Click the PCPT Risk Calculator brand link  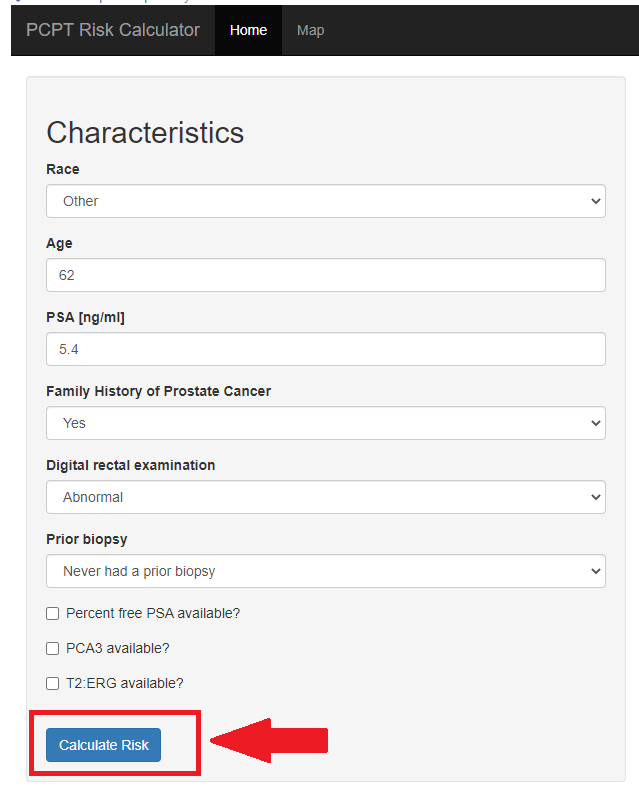[x=113, y=30]
